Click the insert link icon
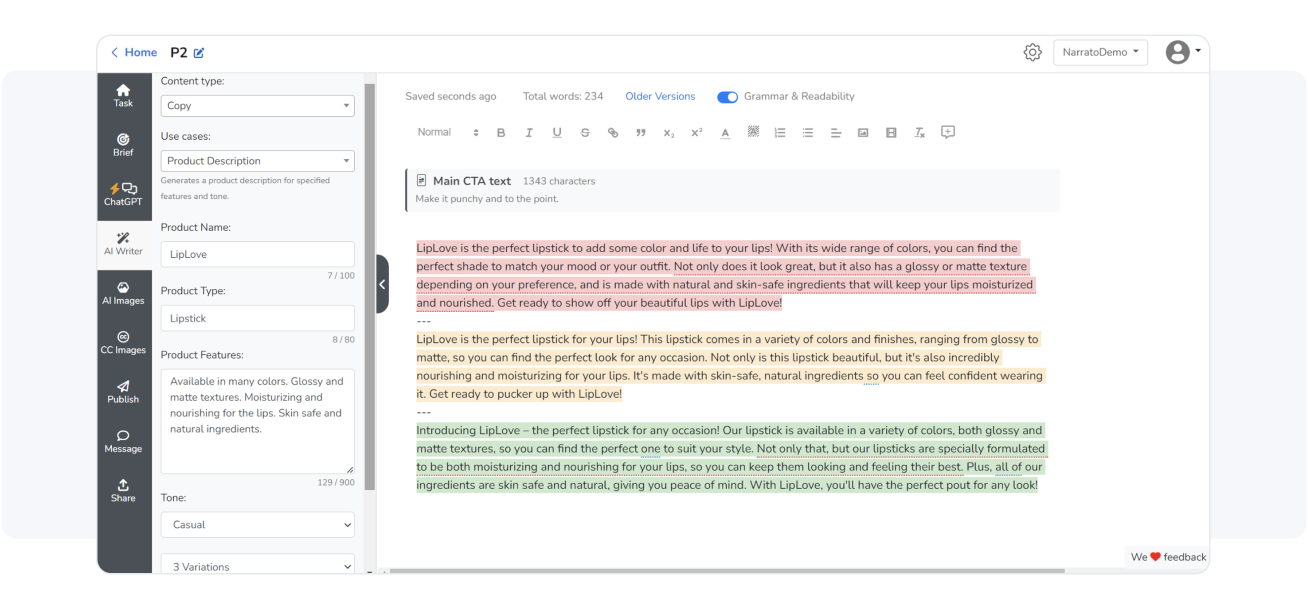The image size is (1309, 608). pyautogui.click(x=613, y=133)
